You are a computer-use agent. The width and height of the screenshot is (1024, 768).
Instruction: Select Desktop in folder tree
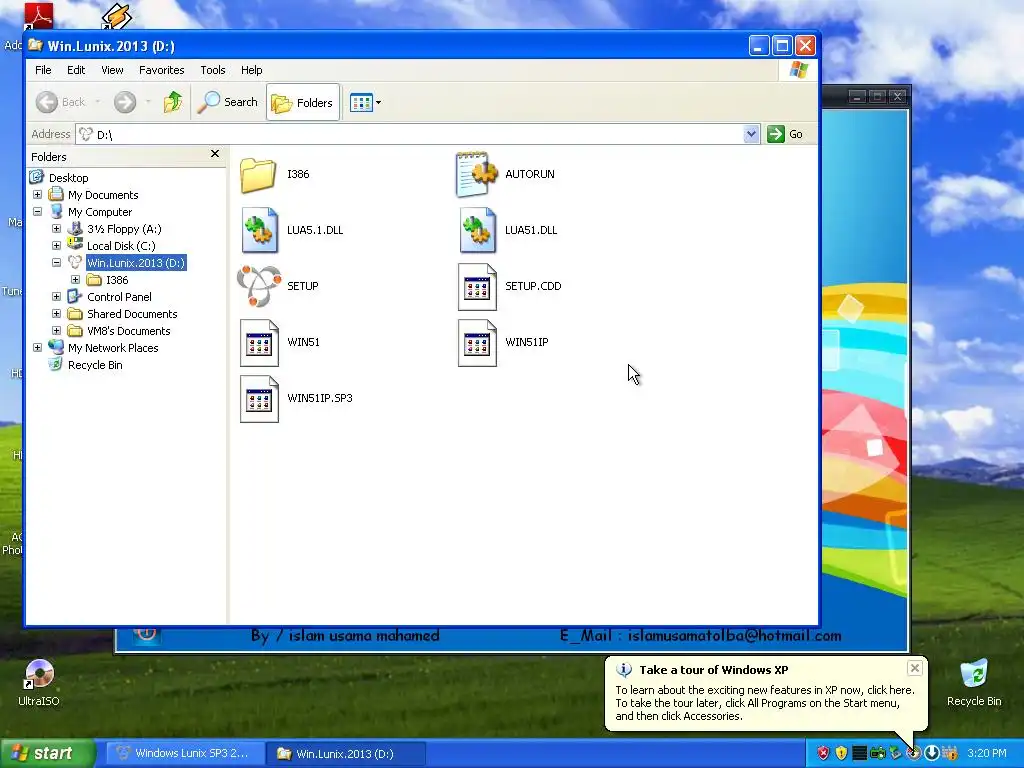point(69,178)
